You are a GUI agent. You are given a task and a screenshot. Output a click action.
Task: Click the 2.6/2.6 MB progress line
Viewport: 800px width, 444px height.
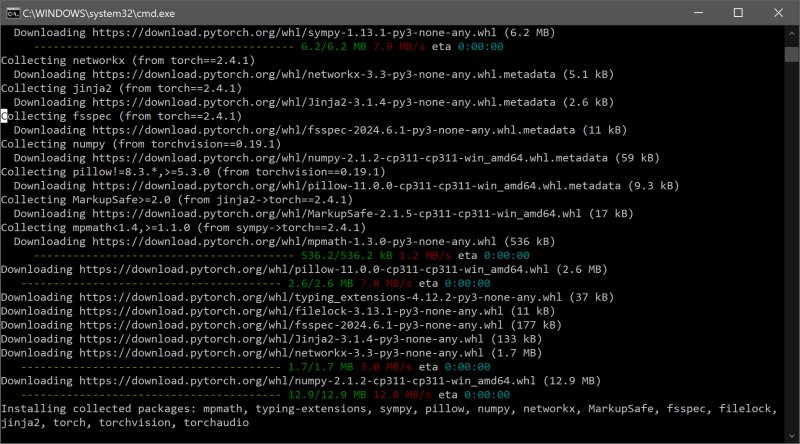coord(256,283)
